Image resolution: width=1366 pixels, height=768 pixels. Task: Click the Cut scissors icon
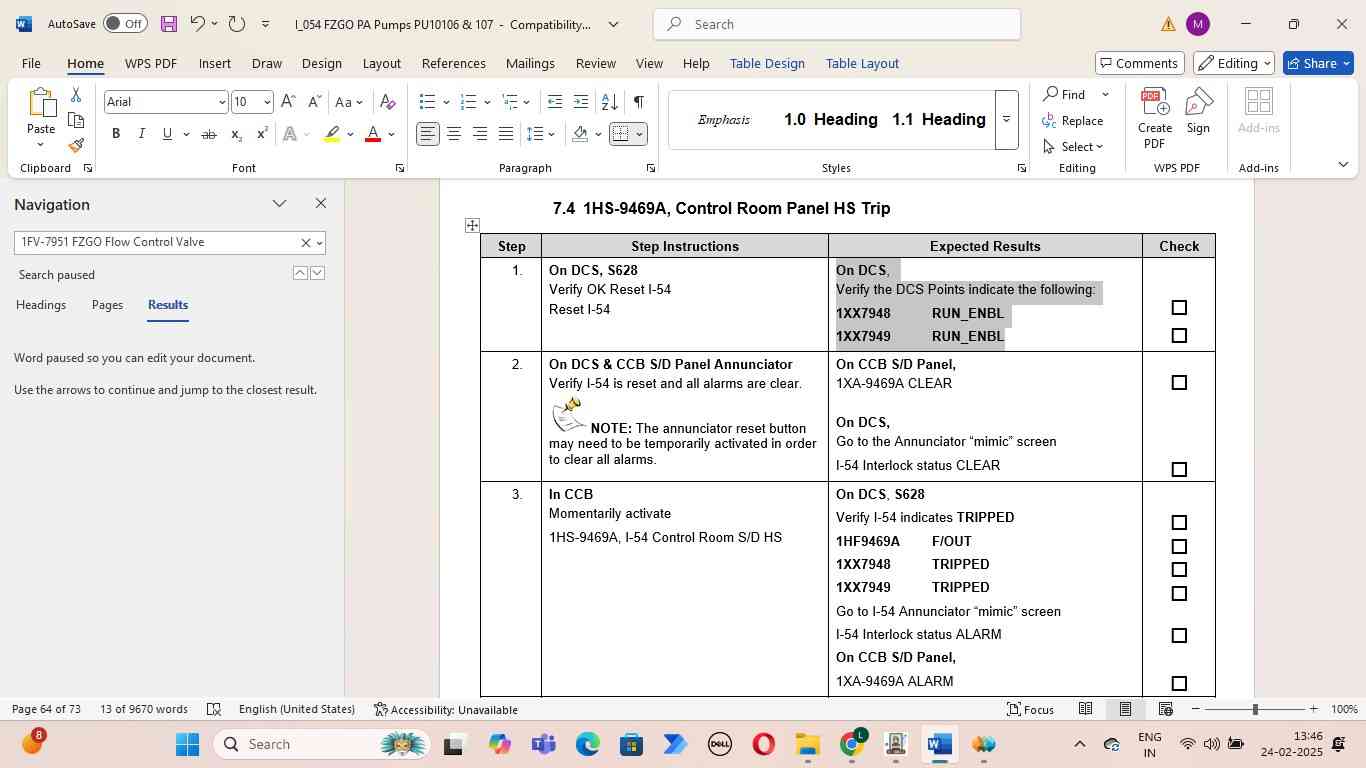click(76, 95)
